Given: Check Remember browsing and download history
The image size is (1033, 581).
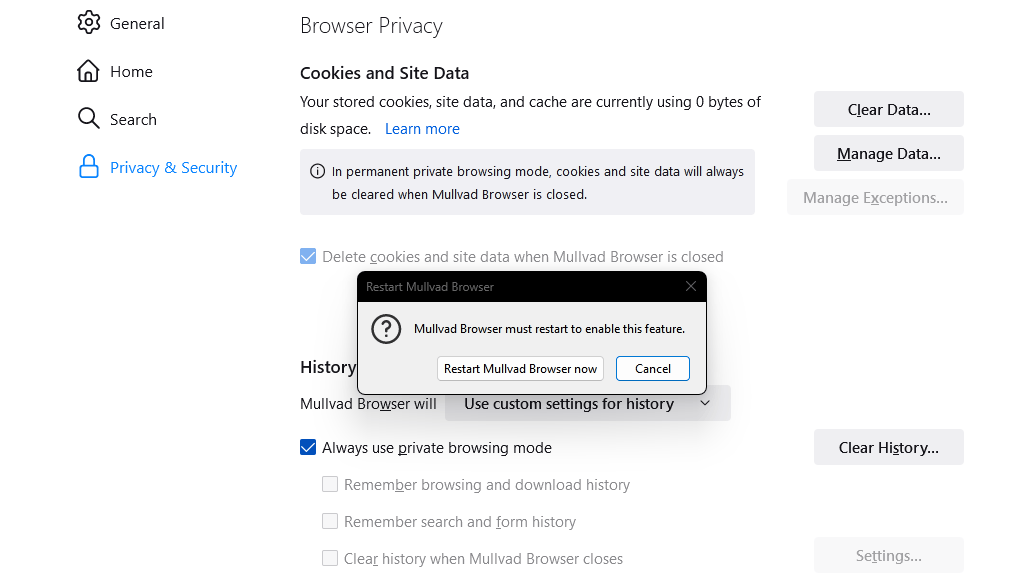Looking at the screenshot, I should (x=330, y=484).
